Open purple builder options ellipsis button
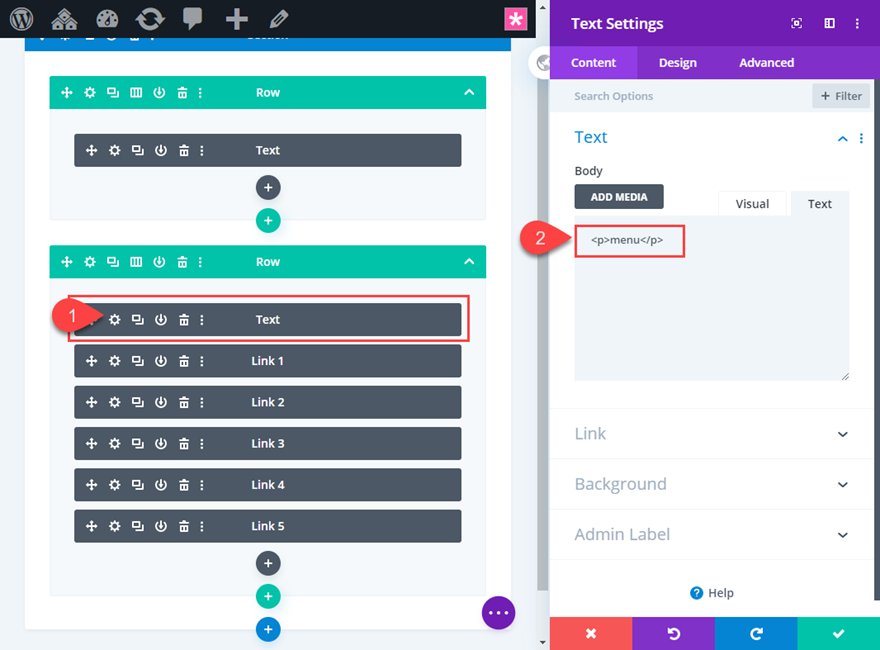The image size is (880, 650). coord(498,613)
